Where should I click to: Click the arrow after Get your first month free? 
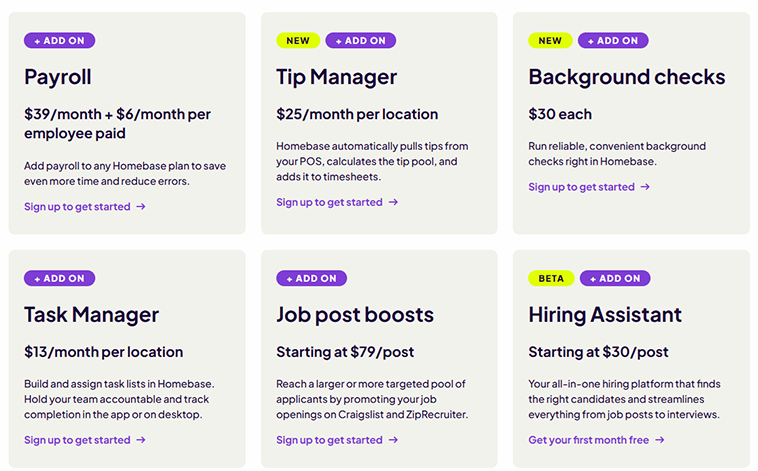660,440
